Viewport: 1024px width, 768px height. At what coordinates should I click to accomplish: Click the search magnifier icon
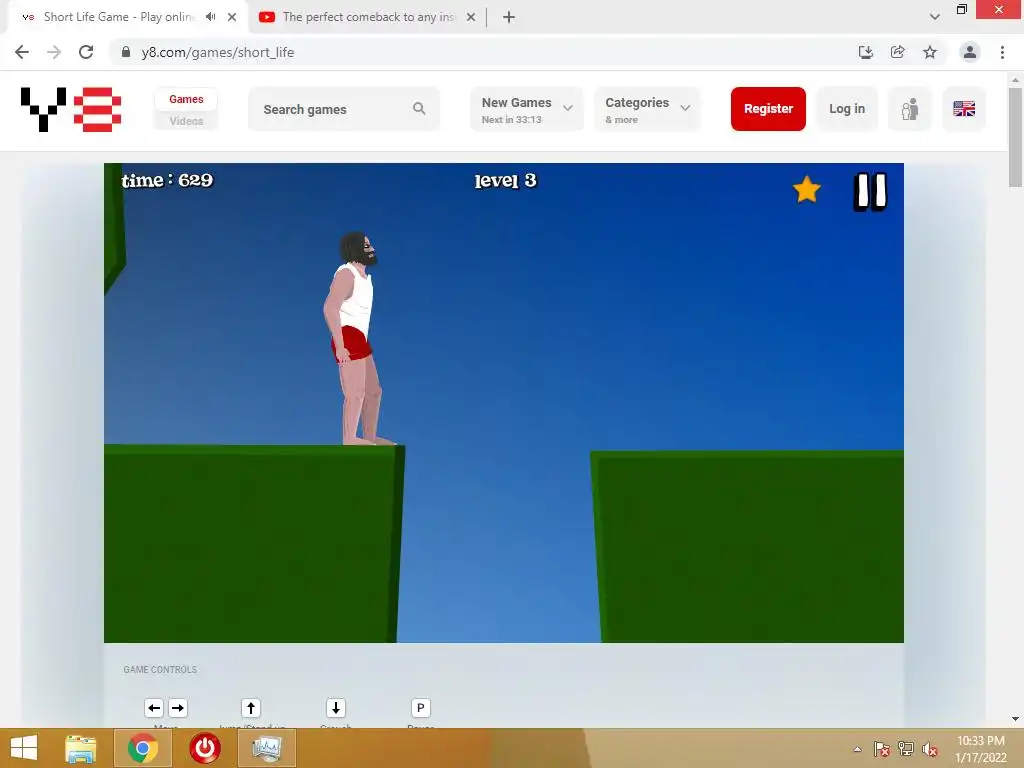pos(419,109)
